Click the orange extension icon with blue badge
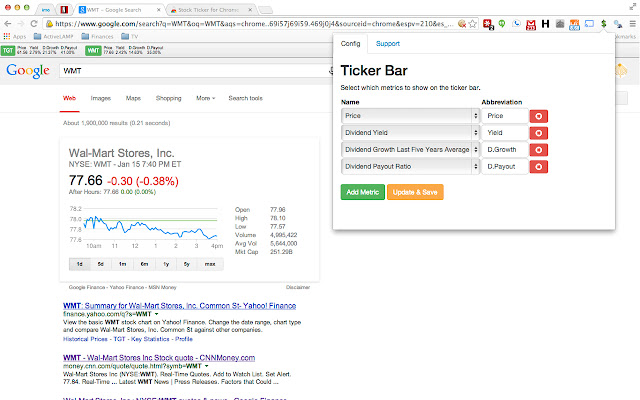640x400 pixels. coord(574,24)
